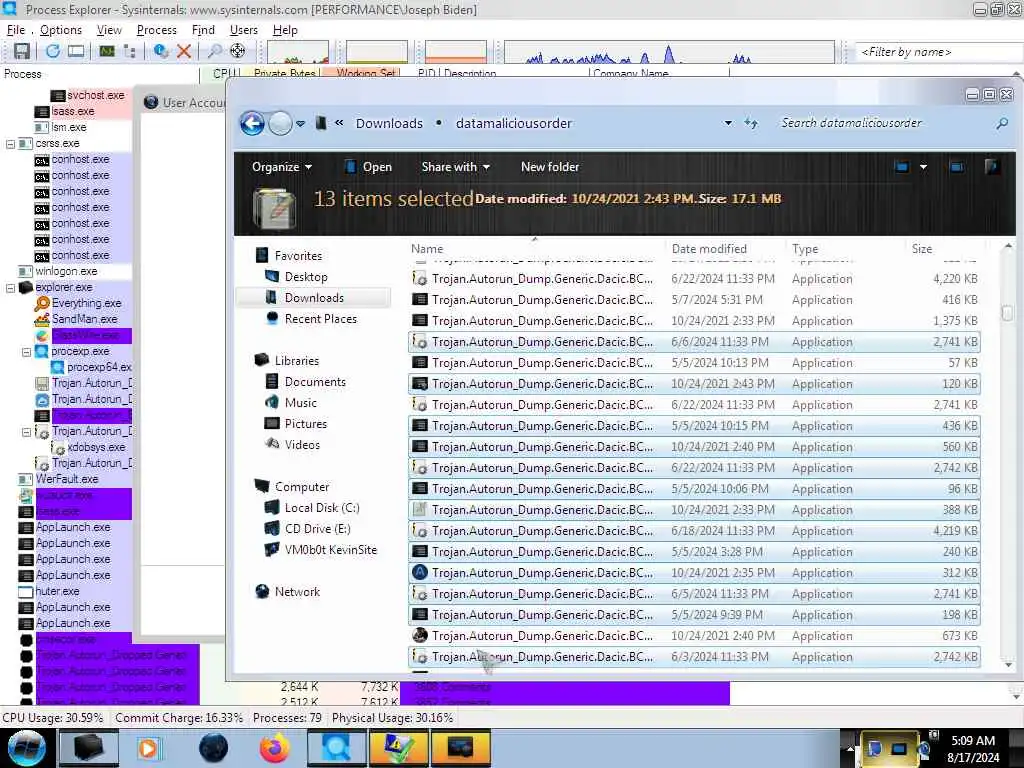The height and width of the screenshot is (768, 1024).
Task: Open the view options dropdown arrow
Action: click(923, 167)
